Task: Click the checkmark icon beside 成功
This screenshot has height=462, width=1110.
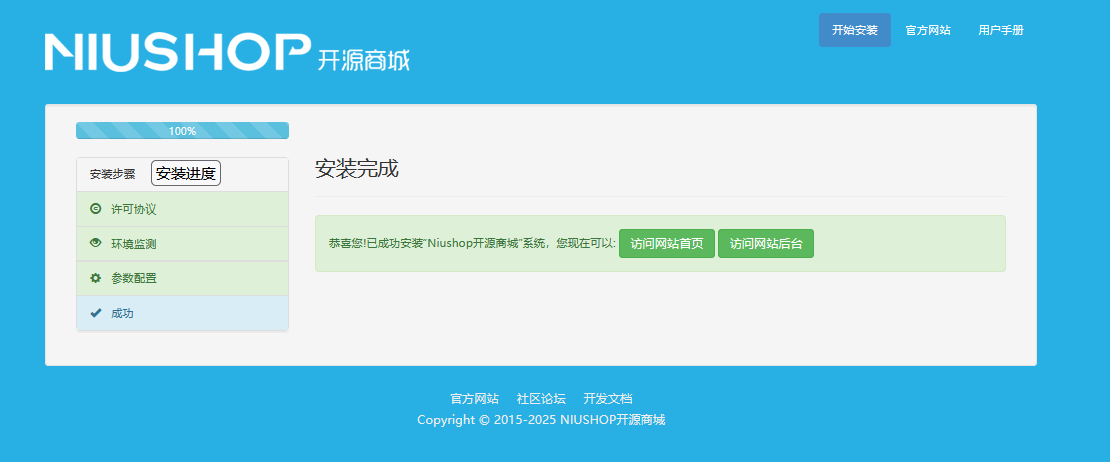Action: coord(96,313)
